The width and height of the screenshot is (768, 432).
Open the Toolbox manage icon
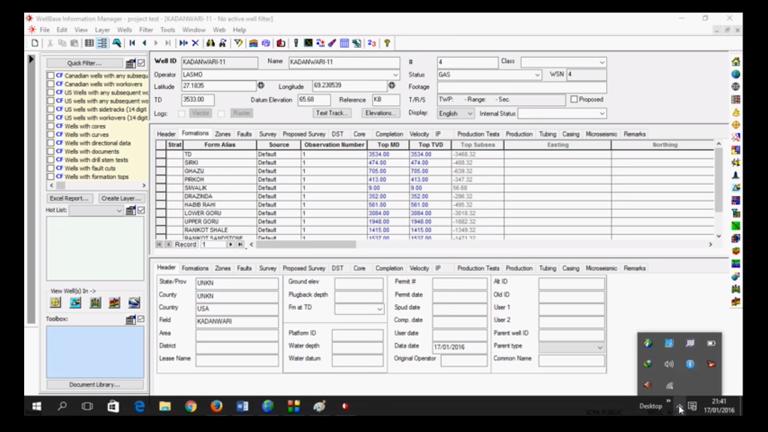click(131, 319)
